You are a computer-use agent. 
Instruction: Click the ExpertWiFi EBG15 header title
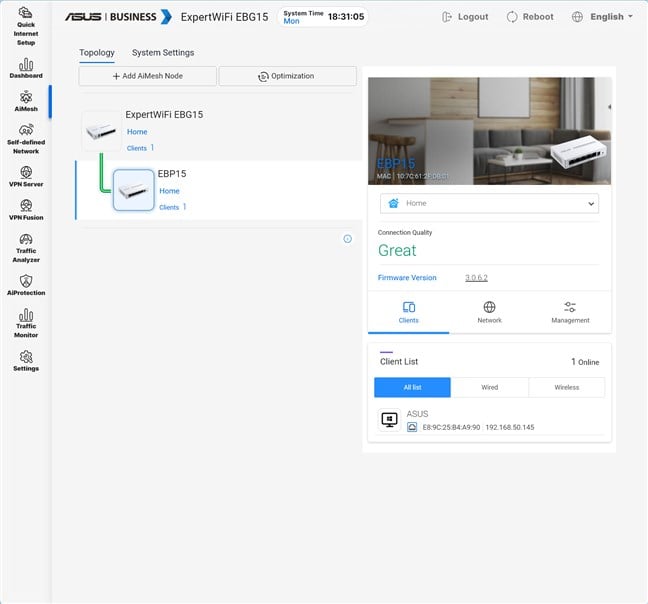pos(224,17)
